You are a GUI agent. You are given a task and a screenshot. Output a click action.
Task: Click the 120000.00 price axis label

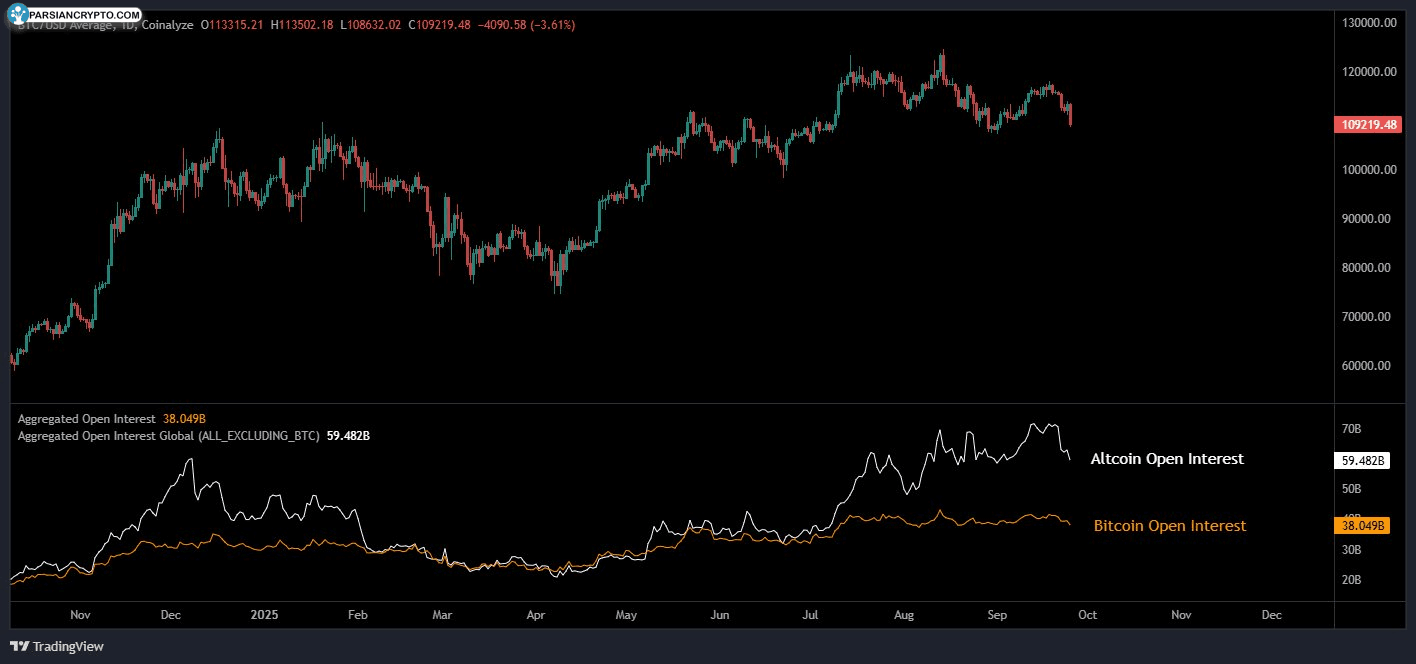coord(1368,72)
